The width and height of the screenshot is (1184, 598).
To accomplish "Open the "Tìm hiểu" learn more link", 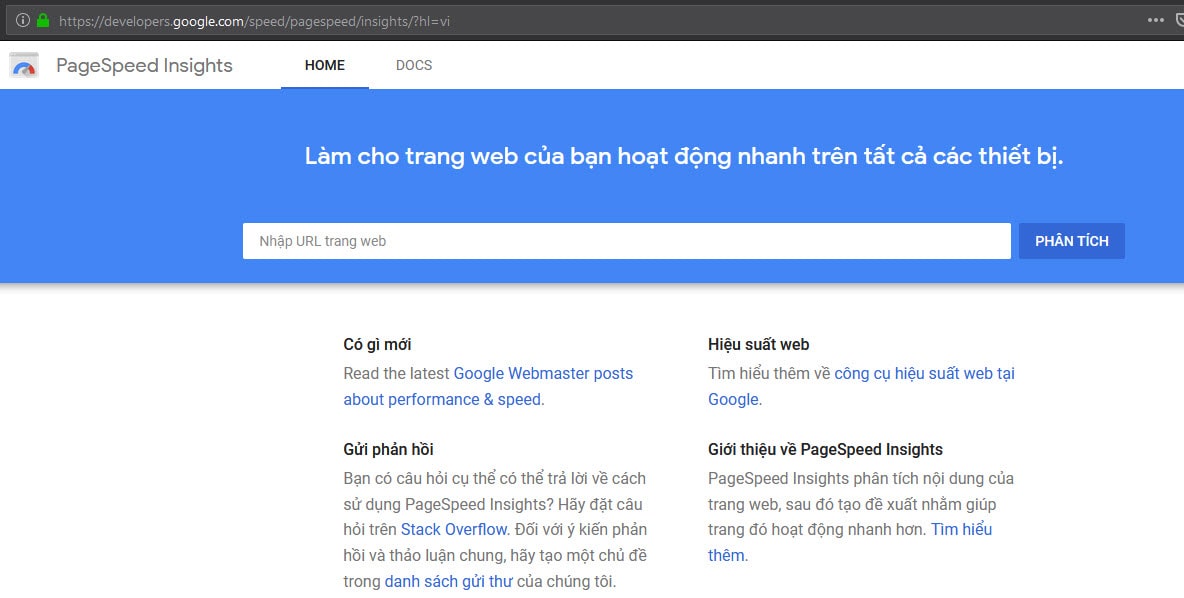I will point(961,529).
